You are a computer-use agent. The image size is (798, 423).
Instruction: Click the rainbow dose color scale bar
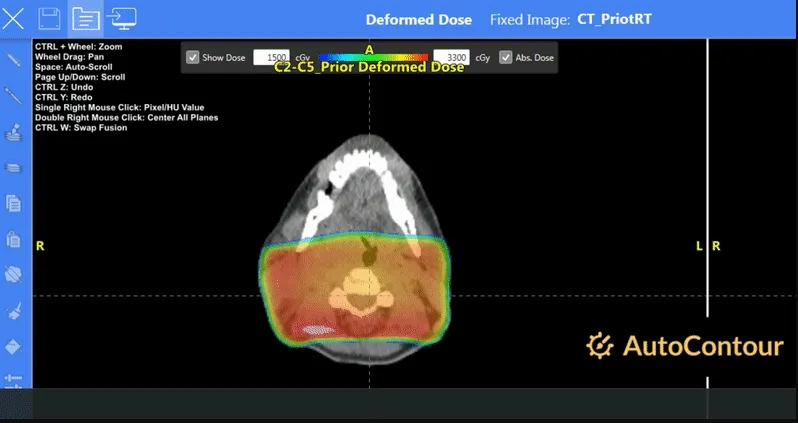click(x=373, y=58)
